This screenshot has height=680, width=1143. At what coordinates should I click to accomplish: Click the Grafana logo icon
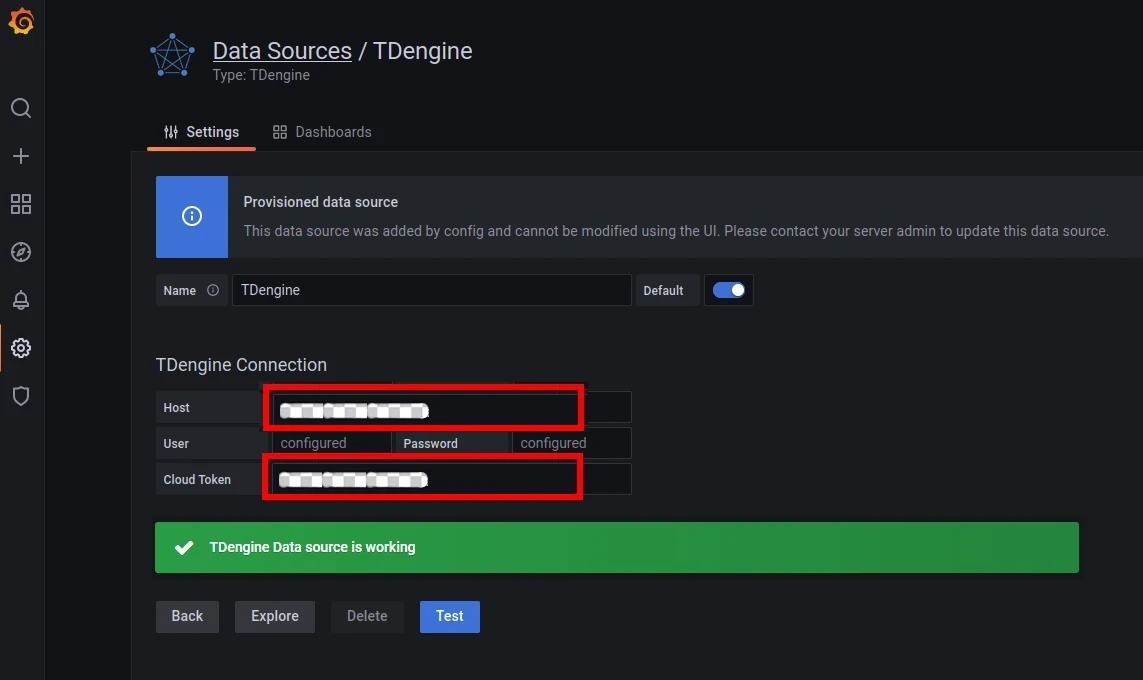(x=21, y=22)
